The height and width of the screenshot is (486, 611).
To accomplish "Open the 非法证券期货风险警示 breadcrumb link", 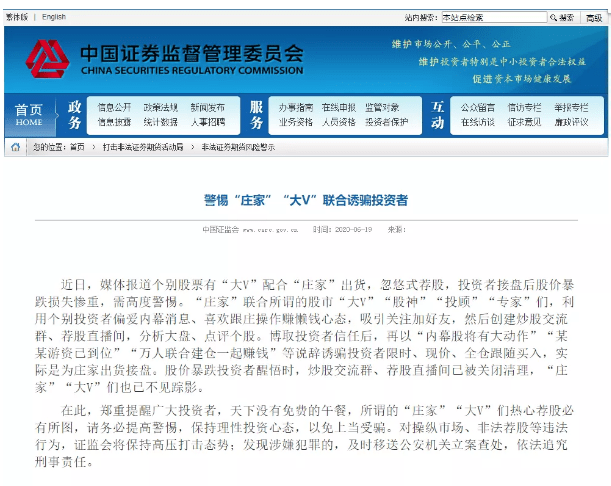I will point(238,147).
